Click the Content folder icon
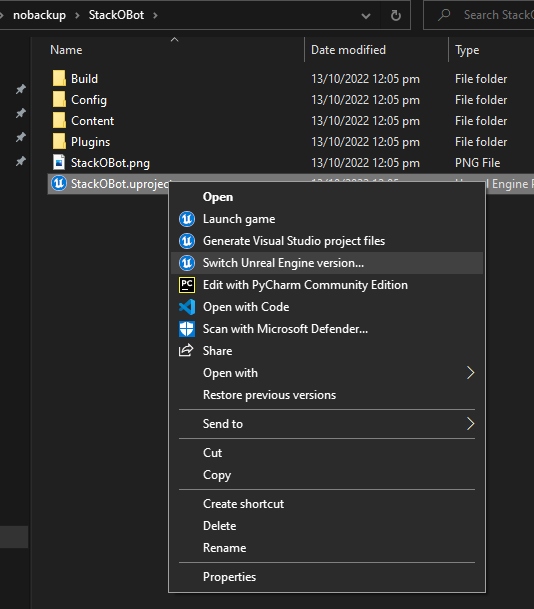534x609 pixels. tap(59, 120)
